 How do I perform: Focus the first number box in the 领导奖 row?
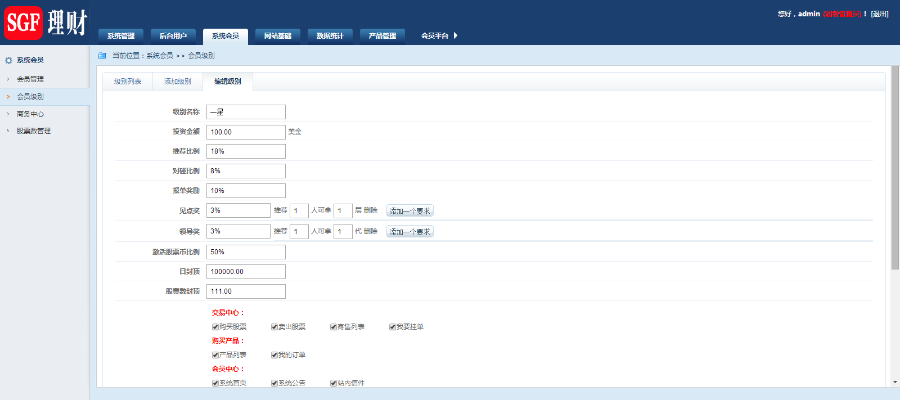(x=299, y=231)
